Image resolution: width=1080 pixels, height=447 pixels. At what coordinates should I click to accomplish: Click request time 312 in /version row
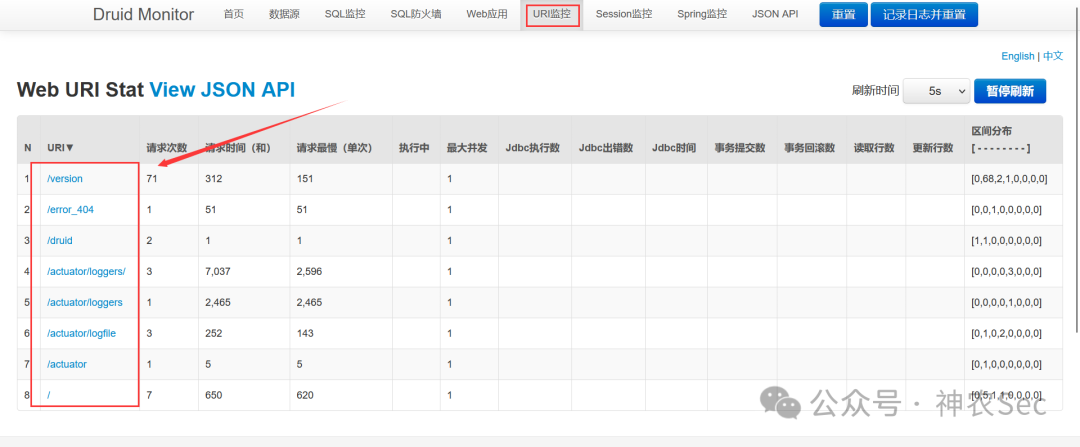[214, 178]
